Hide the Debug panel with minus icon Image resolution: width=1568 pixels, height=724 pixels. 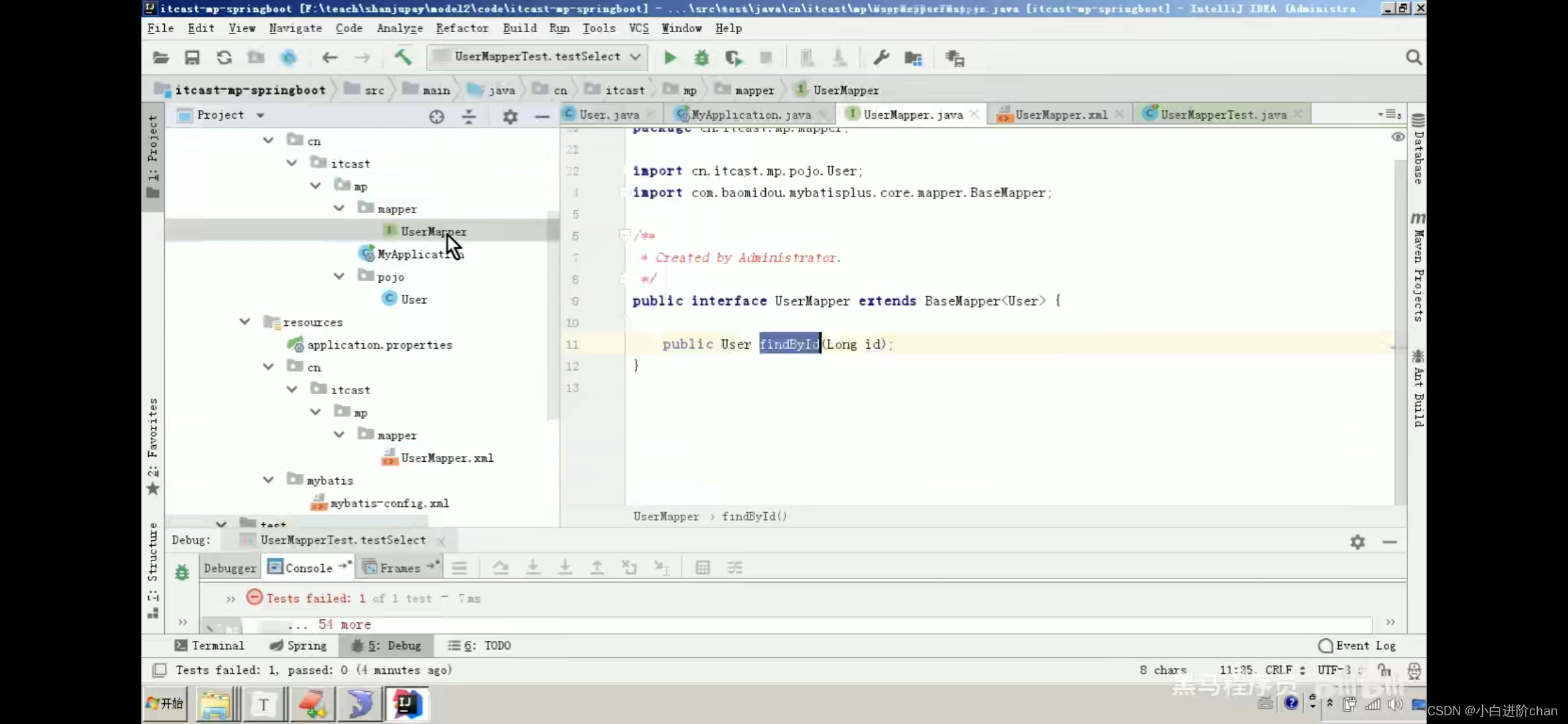point(1390,542)
